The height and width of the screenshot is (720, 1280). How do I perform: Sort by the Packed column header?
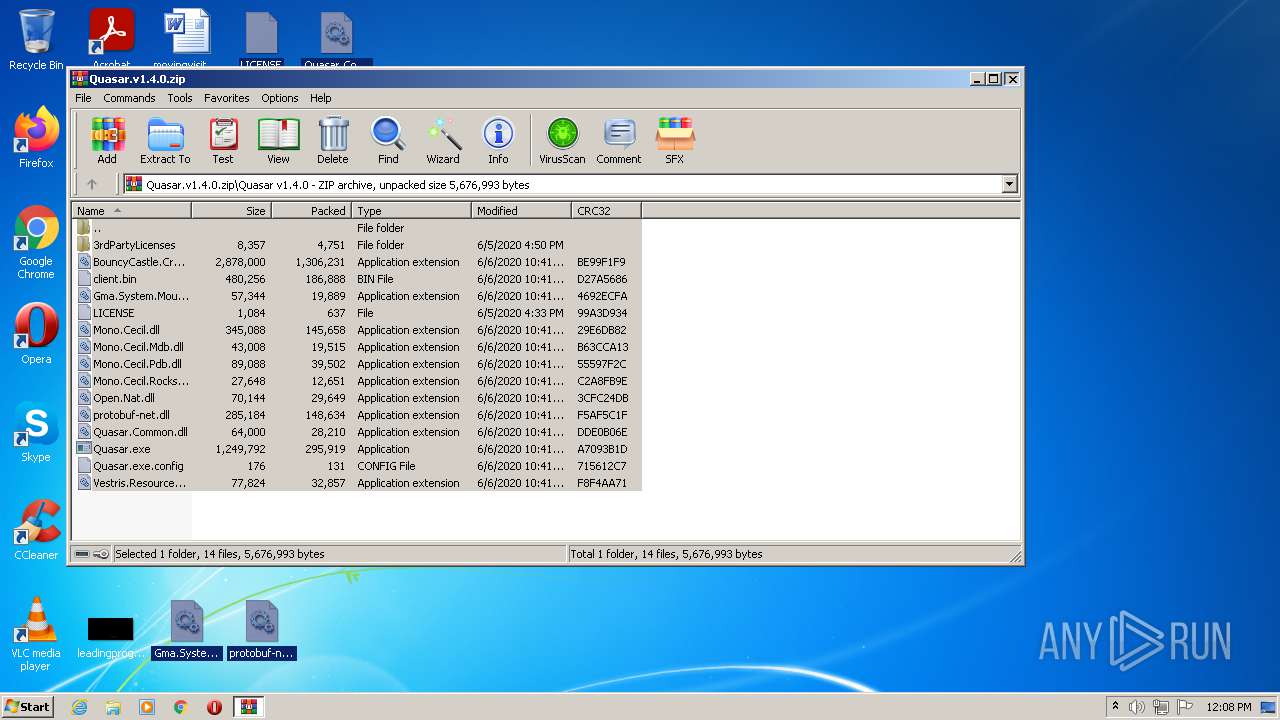pos(311,211)
